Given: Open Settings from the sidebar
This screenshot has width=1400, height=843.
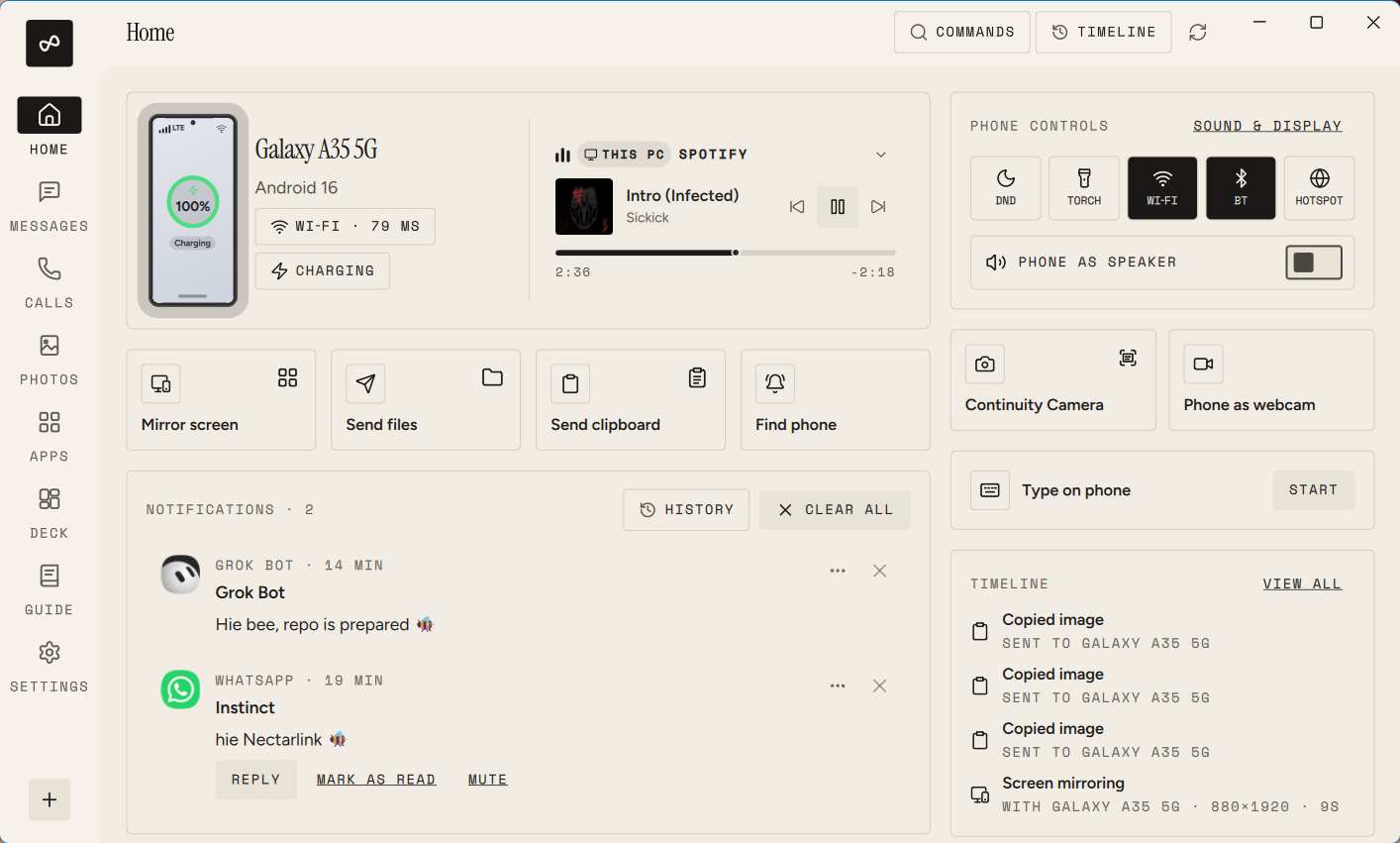Looking at the screenshot, I should [50, 668].
